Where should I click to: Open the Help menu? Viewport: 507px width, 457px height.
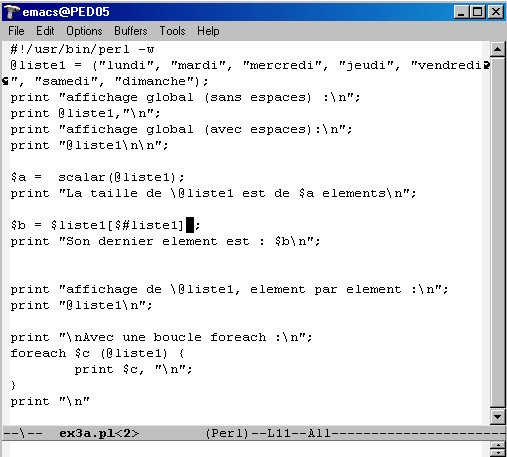208,31
